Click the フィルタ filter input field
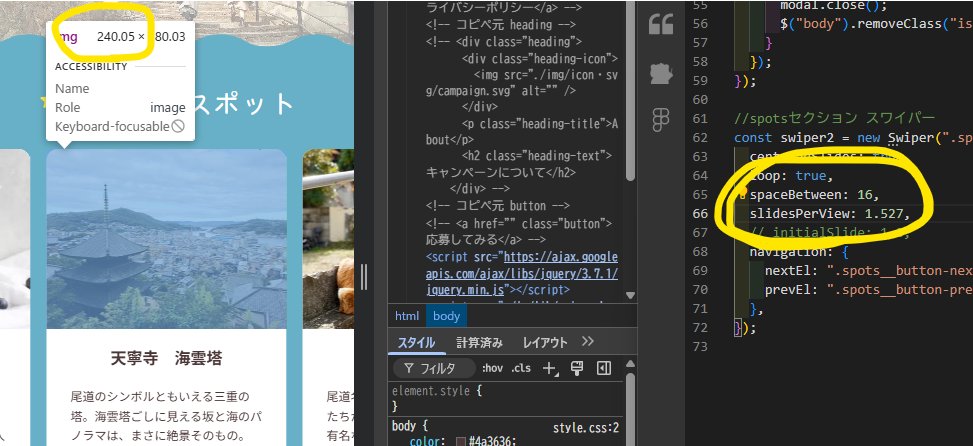 [434, 368]
